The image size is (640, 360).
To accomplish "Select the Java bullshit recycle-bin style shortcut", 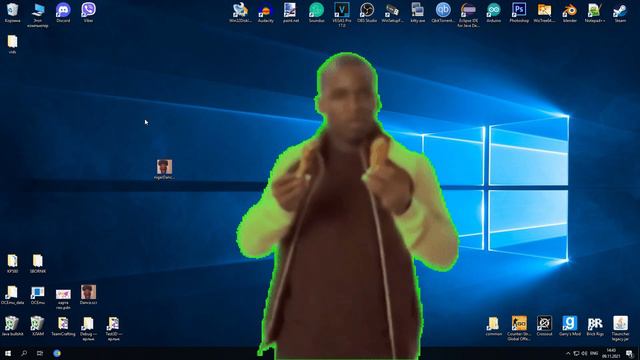I will (12, 326).
